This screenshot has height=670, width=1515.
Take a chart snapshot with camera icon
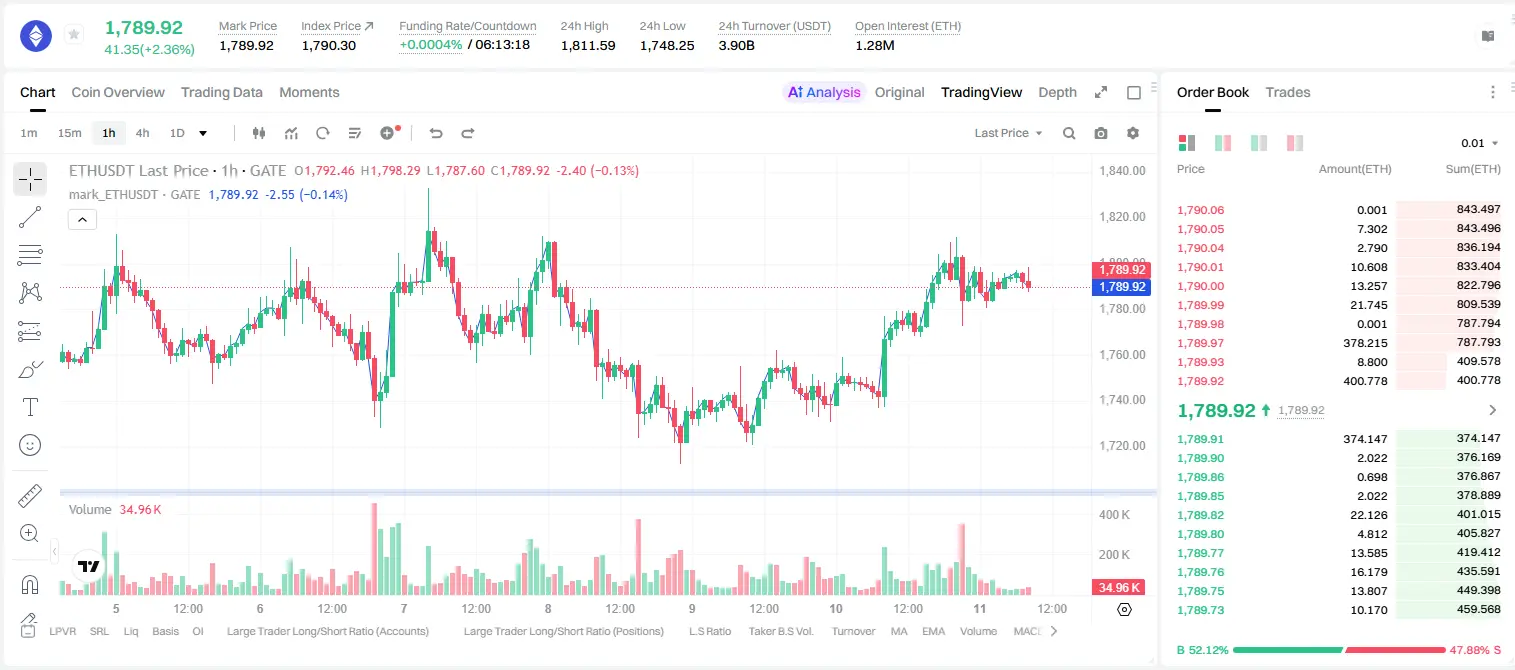(x=1101, y=133)
